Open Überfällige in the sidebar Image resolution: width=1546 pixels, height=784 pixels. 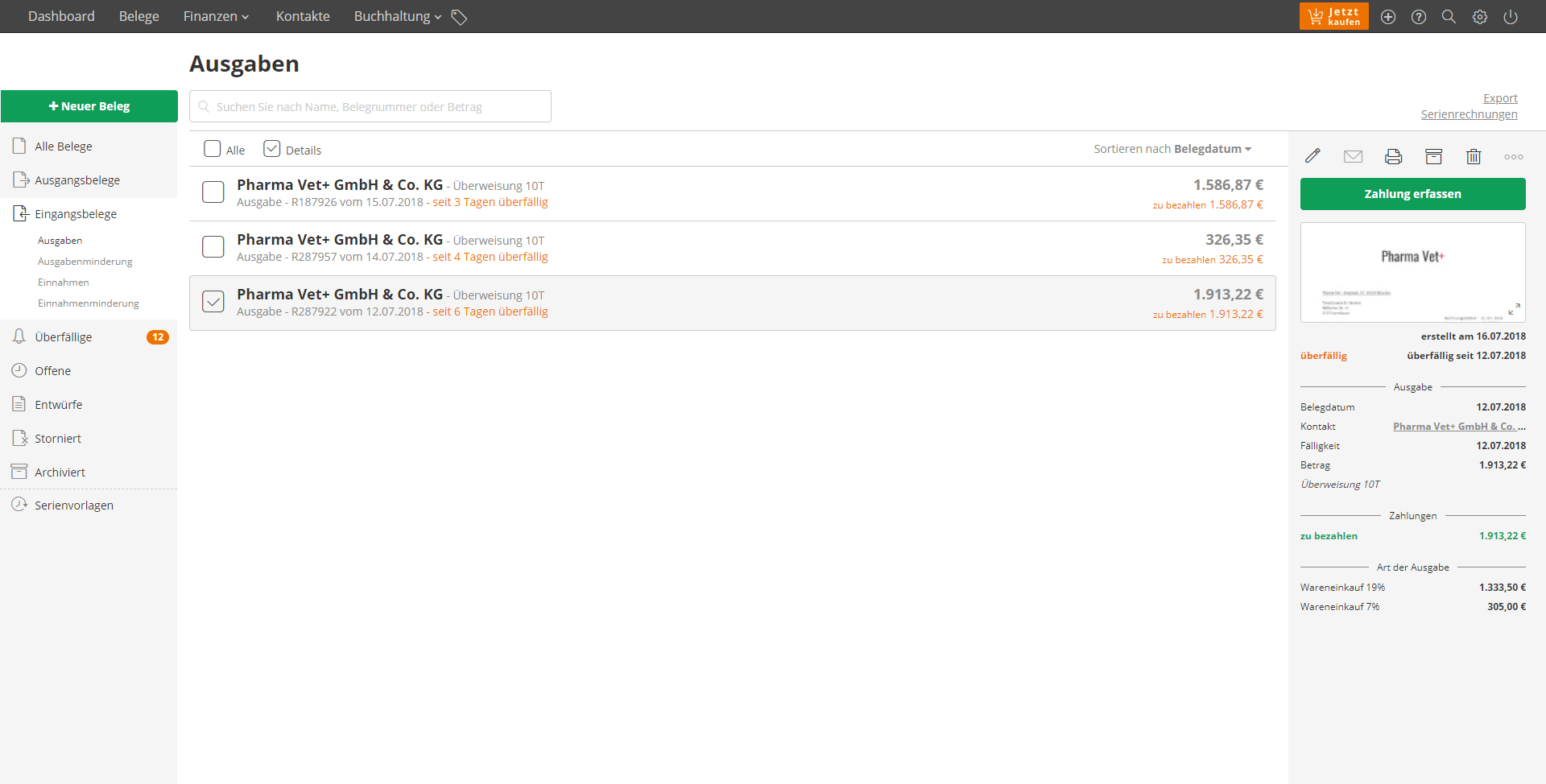64,337
